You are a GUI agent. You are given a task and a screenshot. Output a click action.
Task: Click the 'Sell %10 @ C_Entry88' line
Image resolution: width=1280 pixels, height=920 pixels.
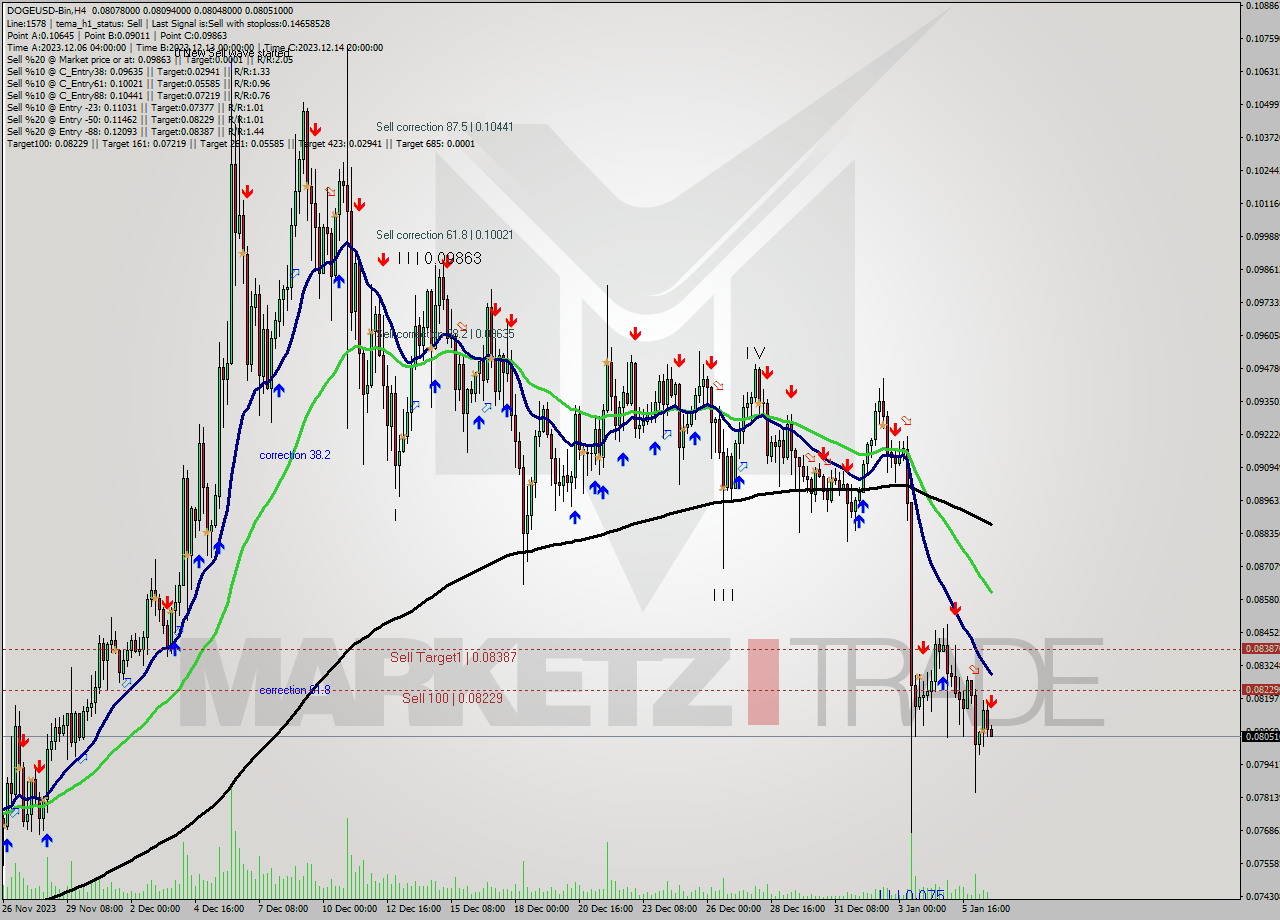(x=138, y=95)
